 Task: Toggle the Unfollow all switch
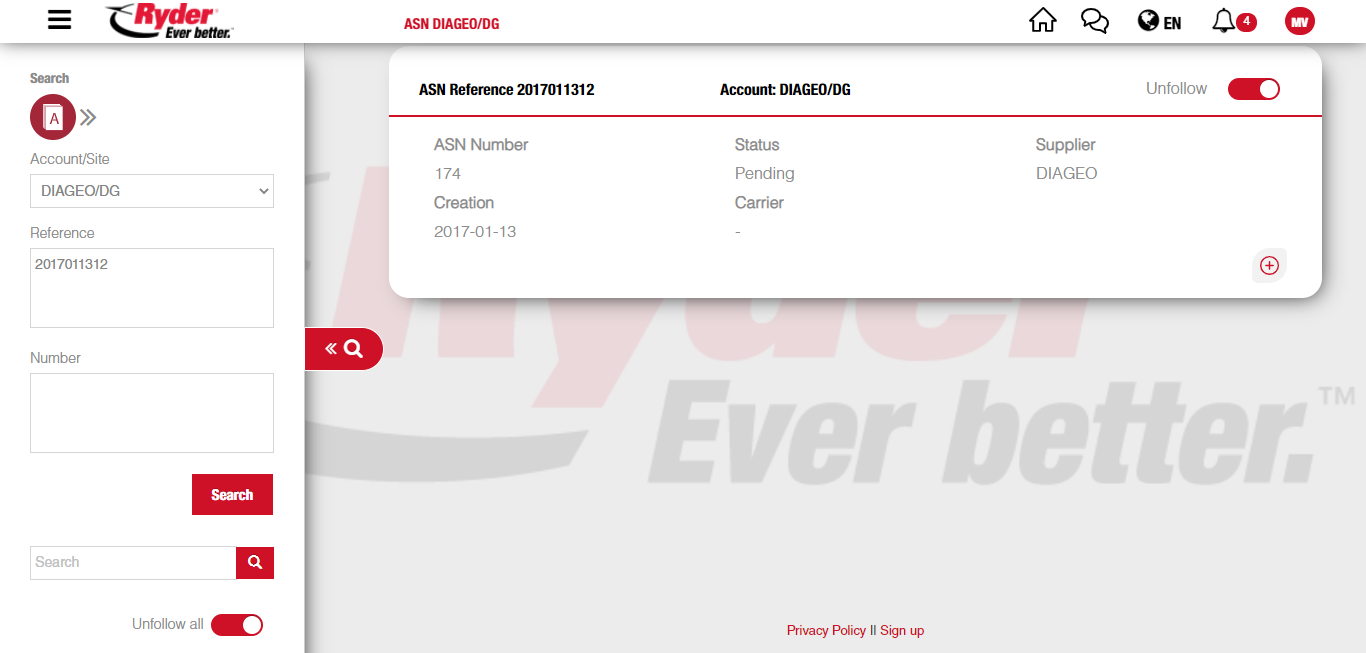click(x=237, y=625)
